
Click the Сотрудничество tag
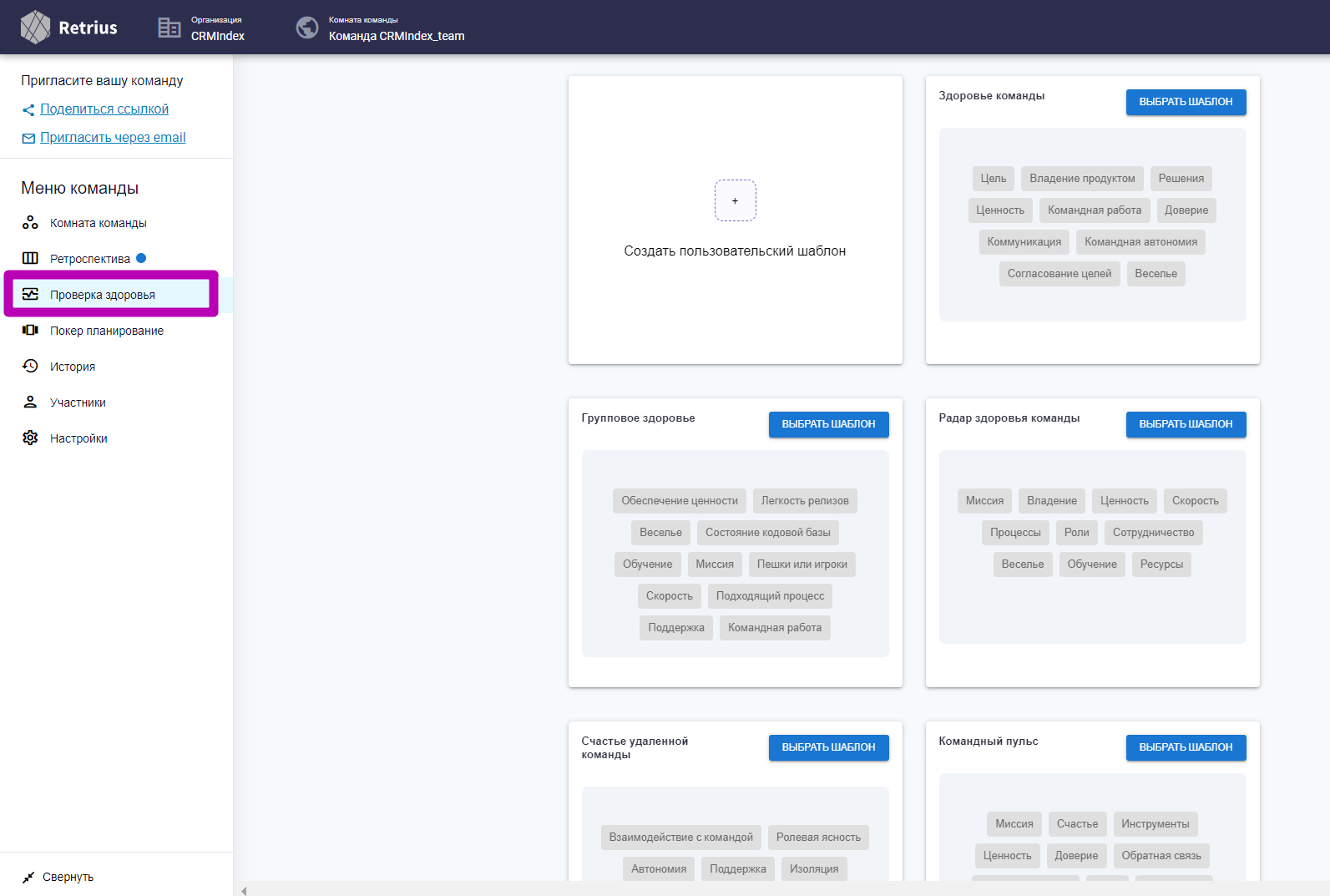1153,533
